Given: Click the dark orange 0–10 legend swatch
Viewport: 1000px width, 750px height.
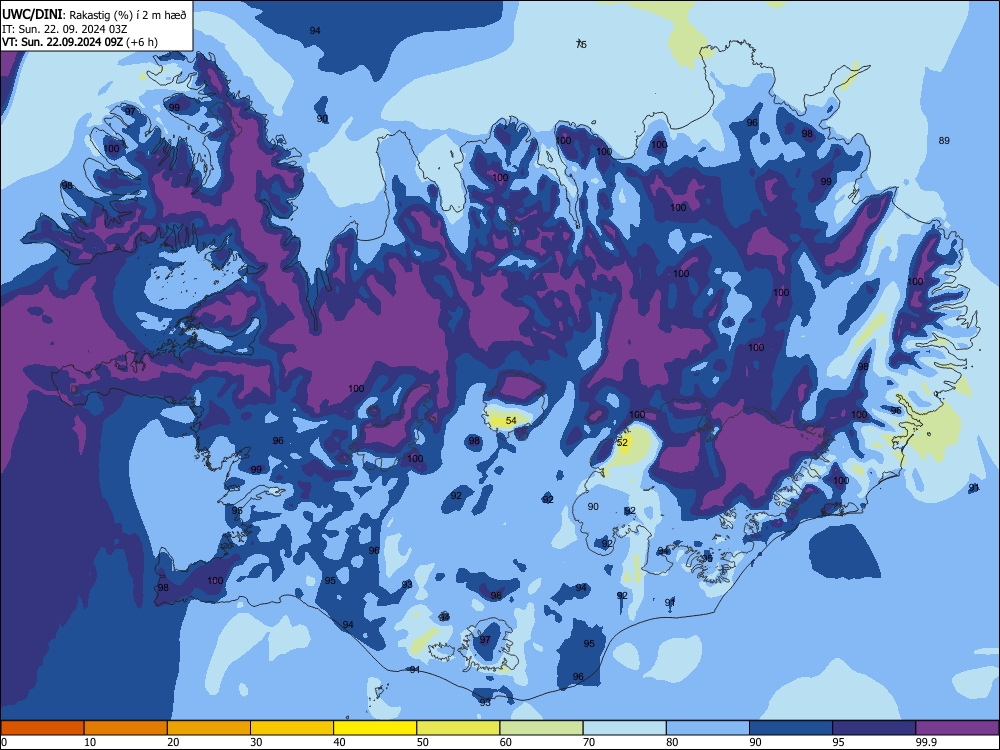Looking at the screenshot, I should coord(42,728).
